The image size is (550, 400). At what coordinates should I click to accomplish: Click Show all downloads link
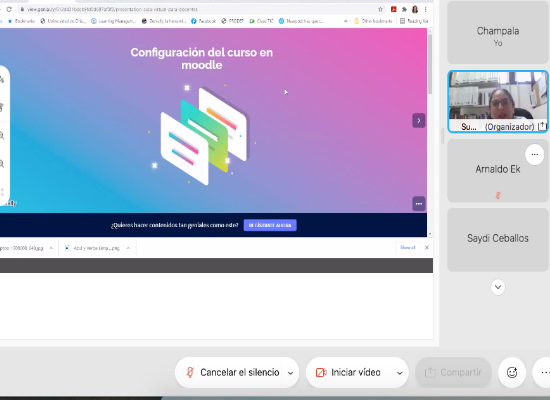pyautogui.click(x=407, y=248)
